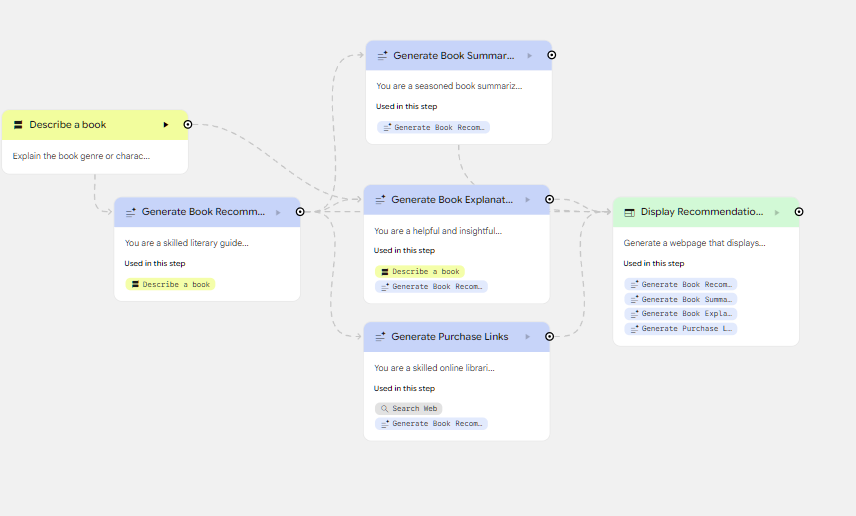The width and height of the screenshot is (856, 516).
Task: Select the Generate Purchase Links node title
Action: pyautogui.click(x=450, y=337)
